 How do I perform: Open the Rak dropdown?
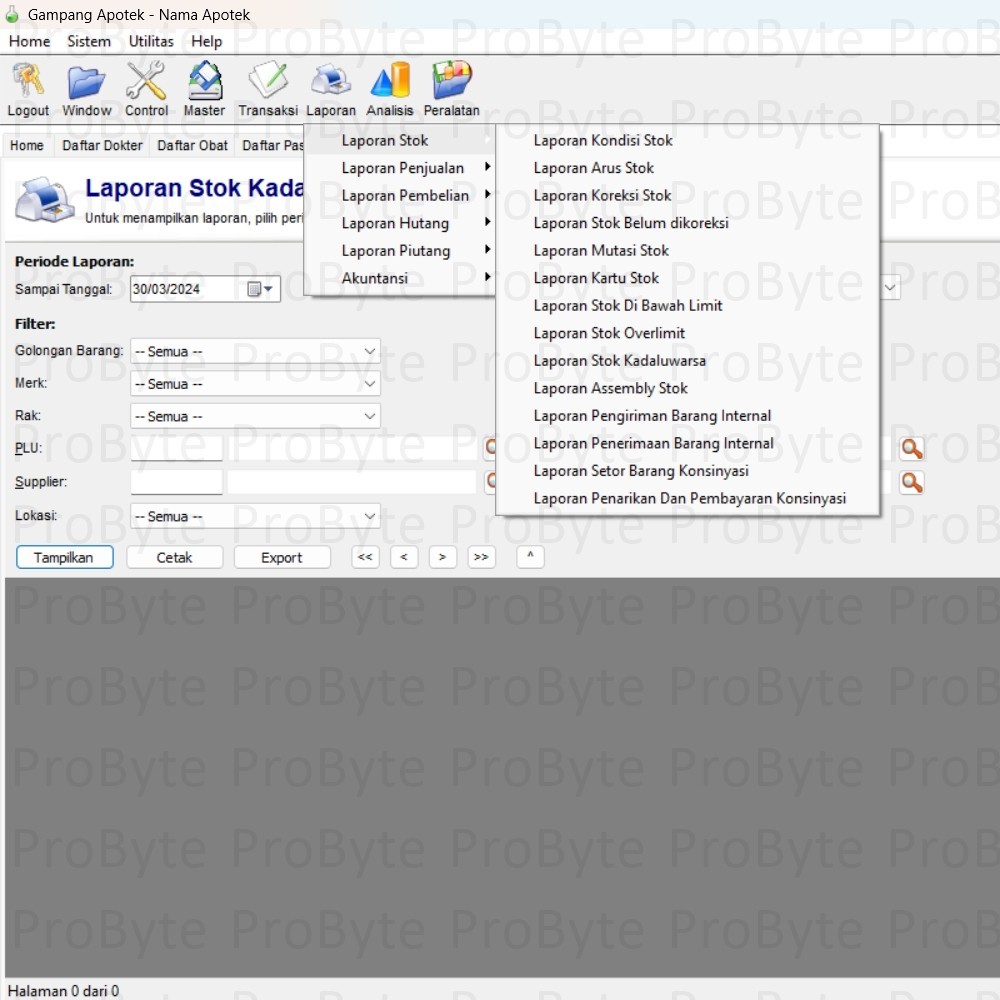tap(255, 416)
